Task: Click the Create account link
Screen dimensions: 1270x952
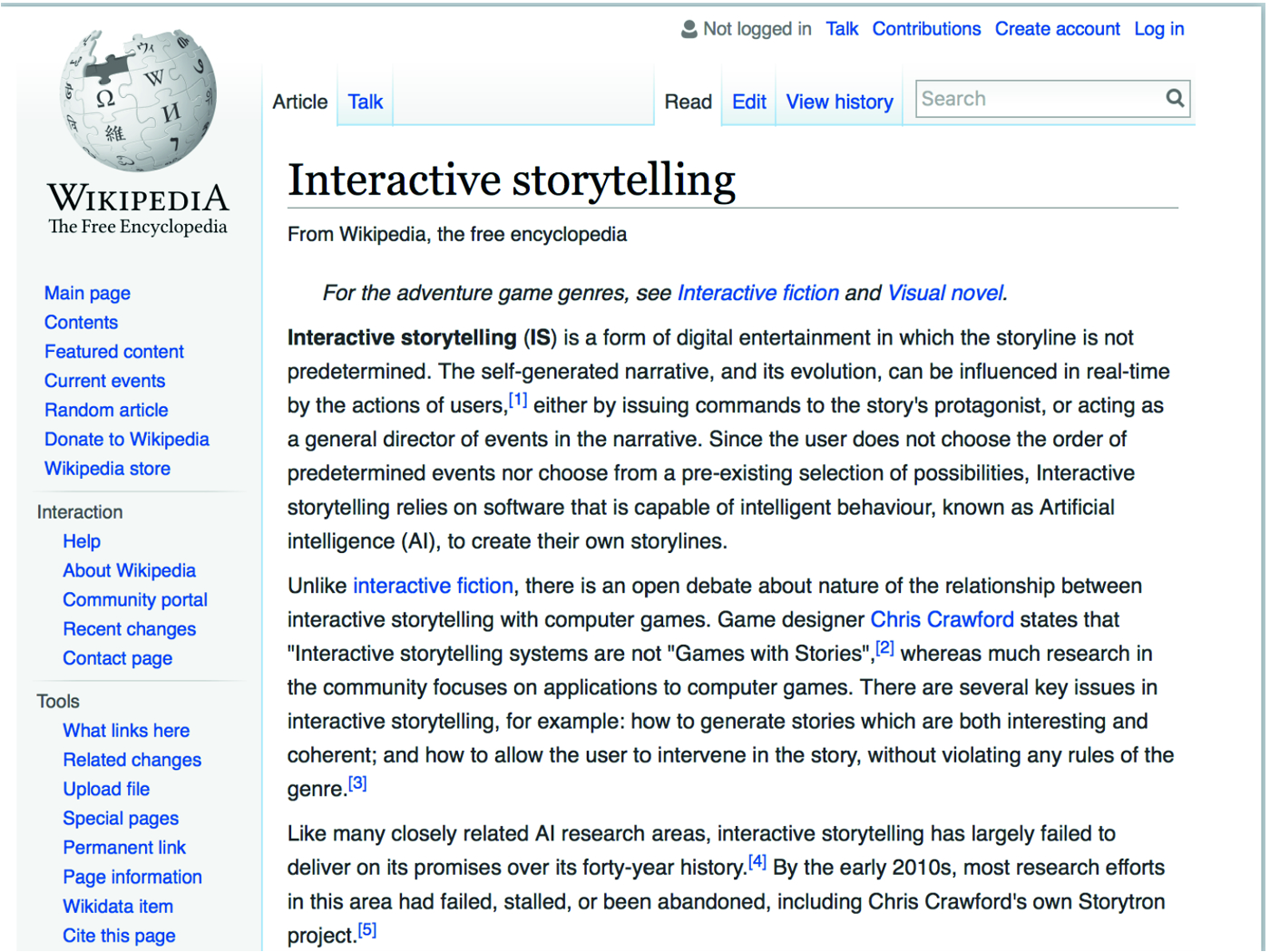Action: click(x=1058, y=29)
